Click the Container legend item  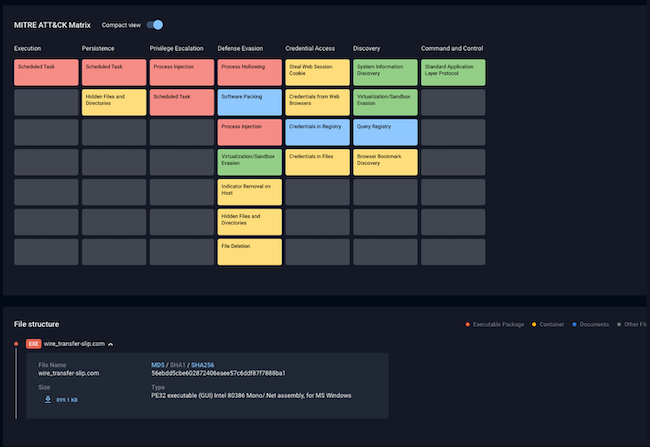click(548, 324)
